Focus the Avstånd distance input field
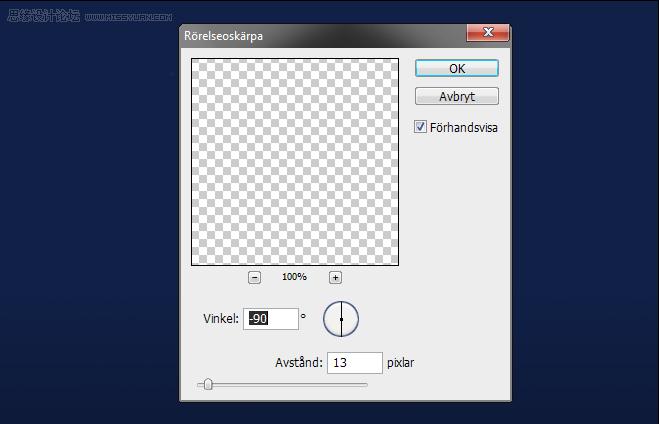This screenshot has height=424, width=659. [355, 363]
